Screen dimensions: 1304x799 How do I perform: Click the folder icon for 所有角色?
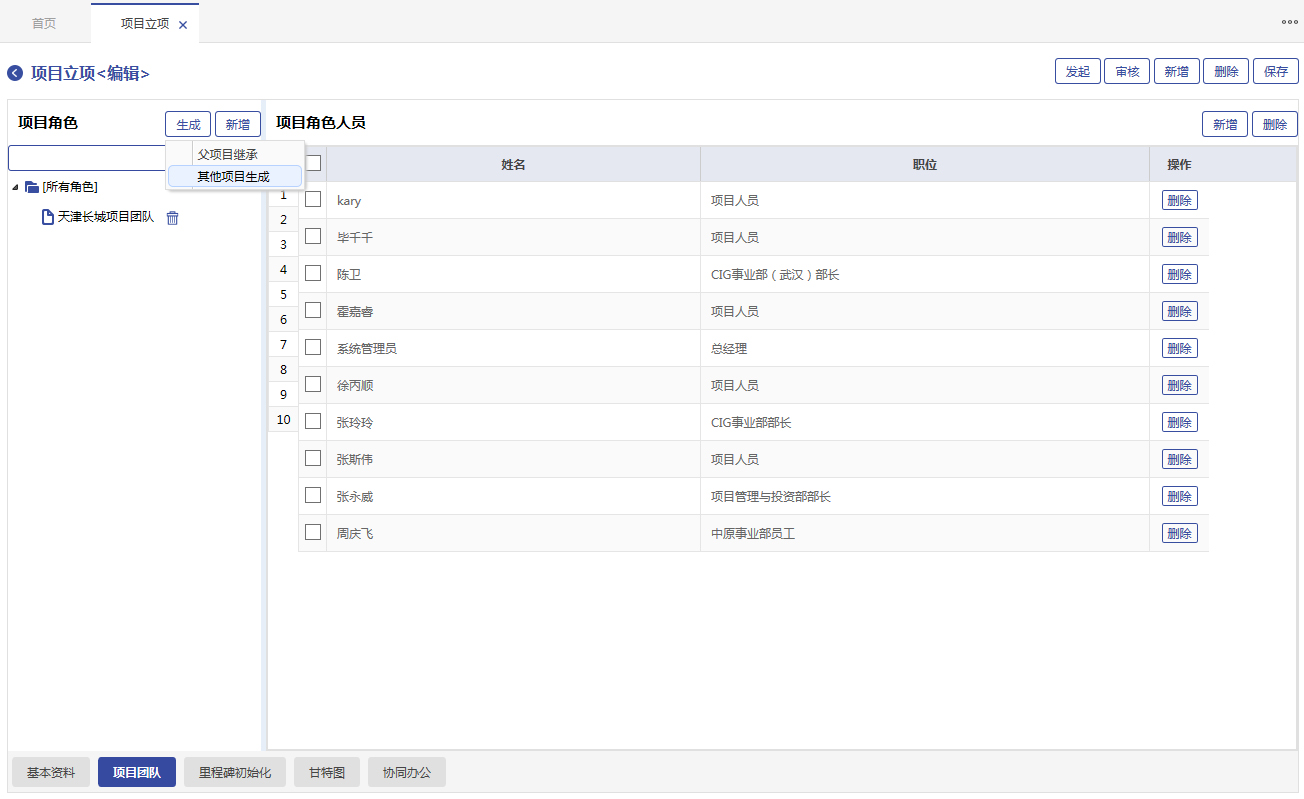coord(32,187)
